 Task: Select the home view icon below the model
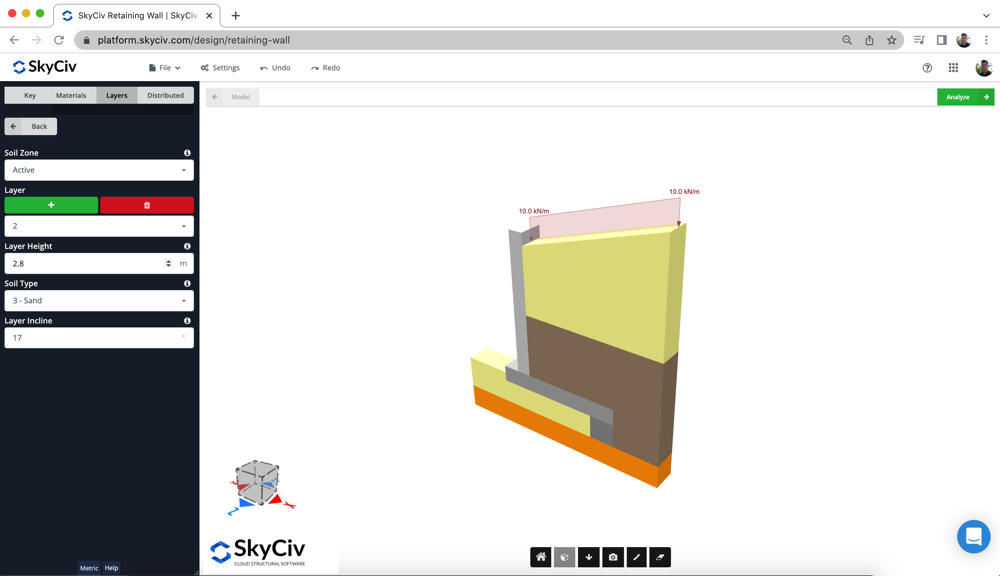pos(541,557)
